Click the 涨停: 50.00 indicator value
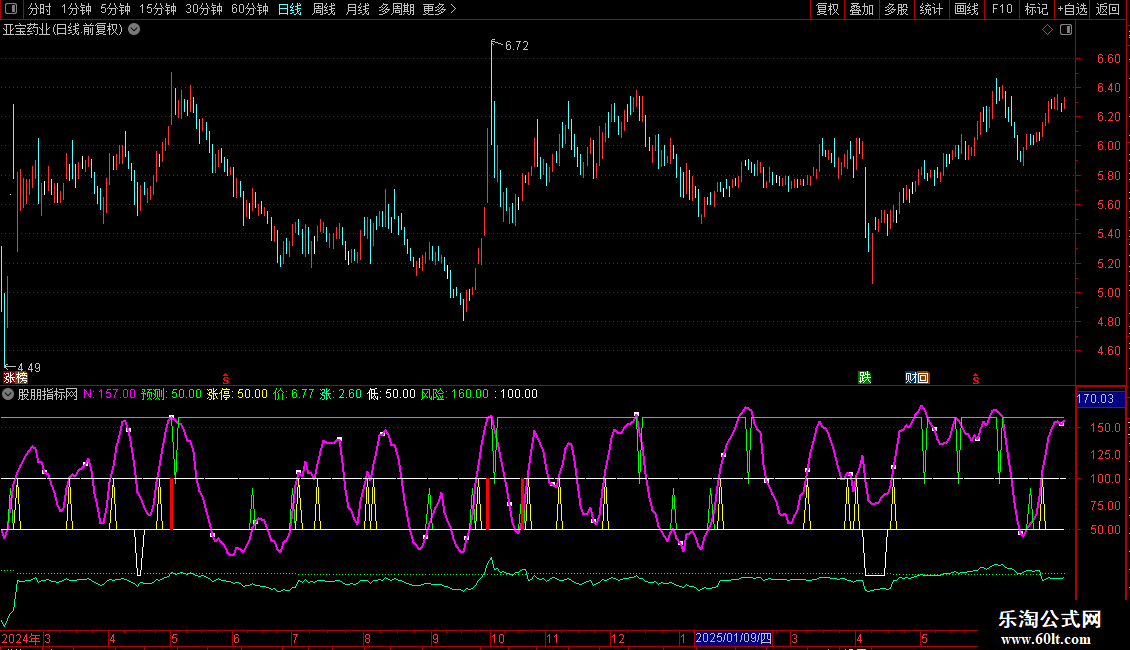The width and height of the screenshot is (1130, 650). [x=237, y=394]
